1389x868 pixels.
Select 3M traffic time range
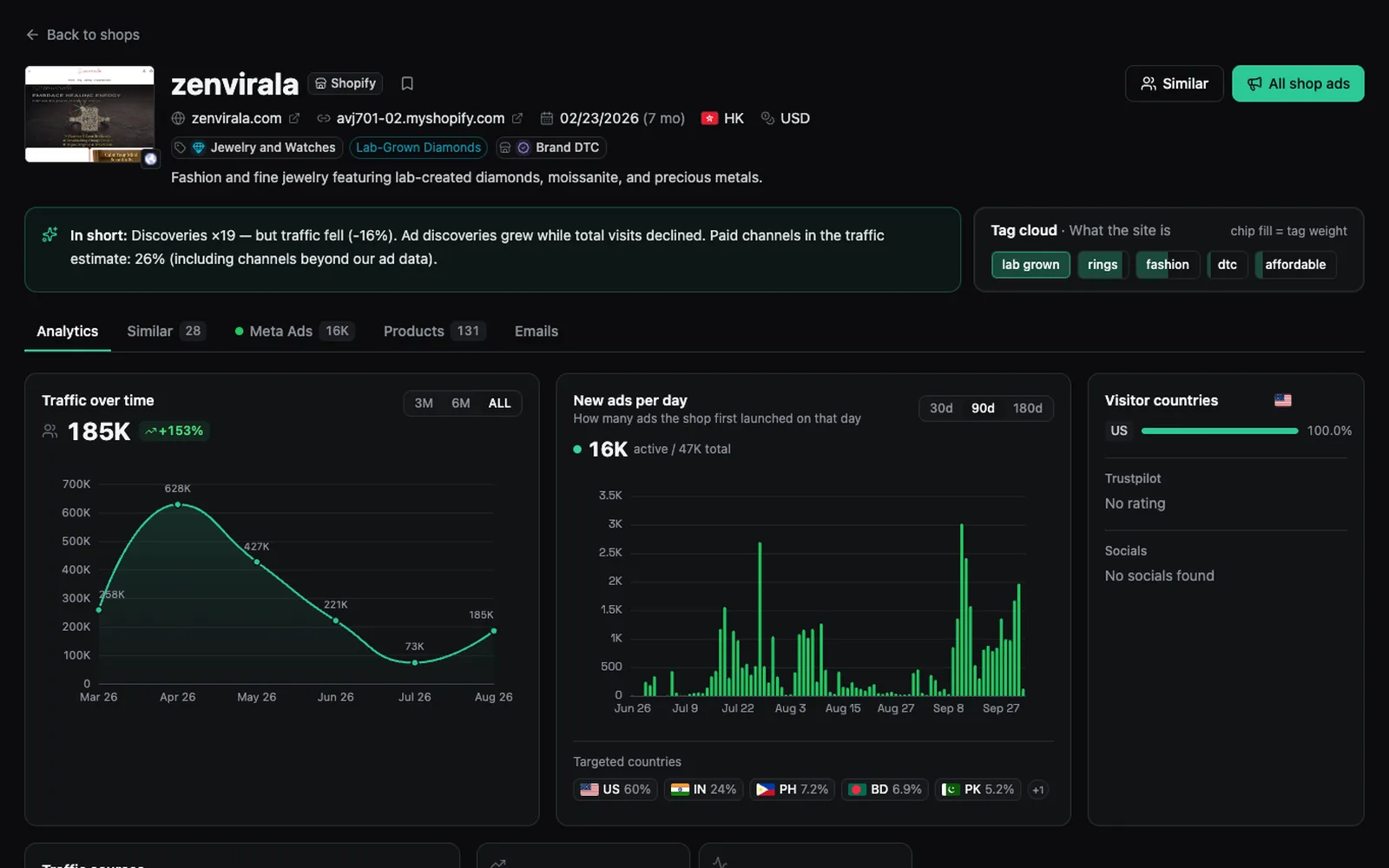pyautogui.click(x=424, y=403)
